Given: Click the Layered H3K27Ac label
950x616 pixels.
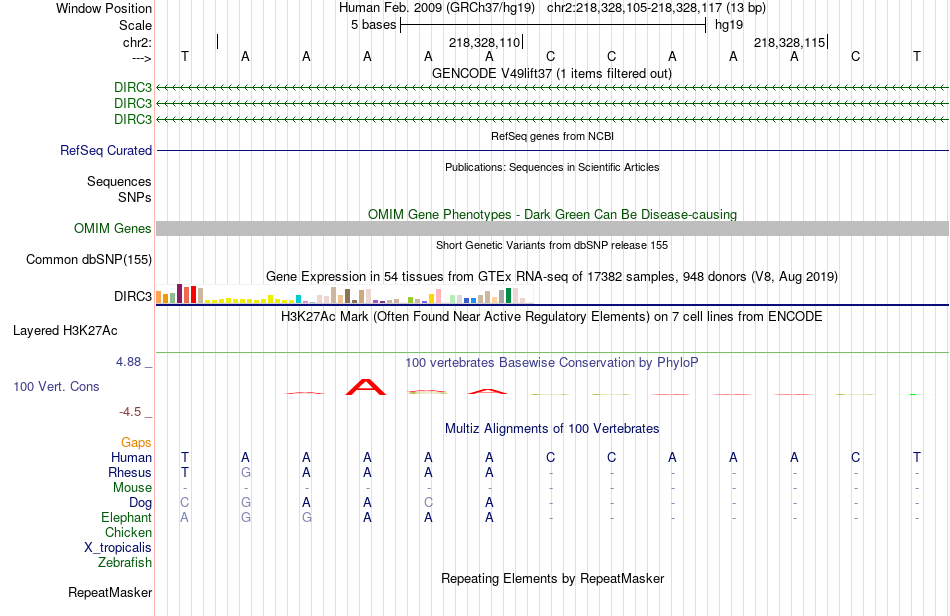Looking at the screenshot, I should [65, 331].
